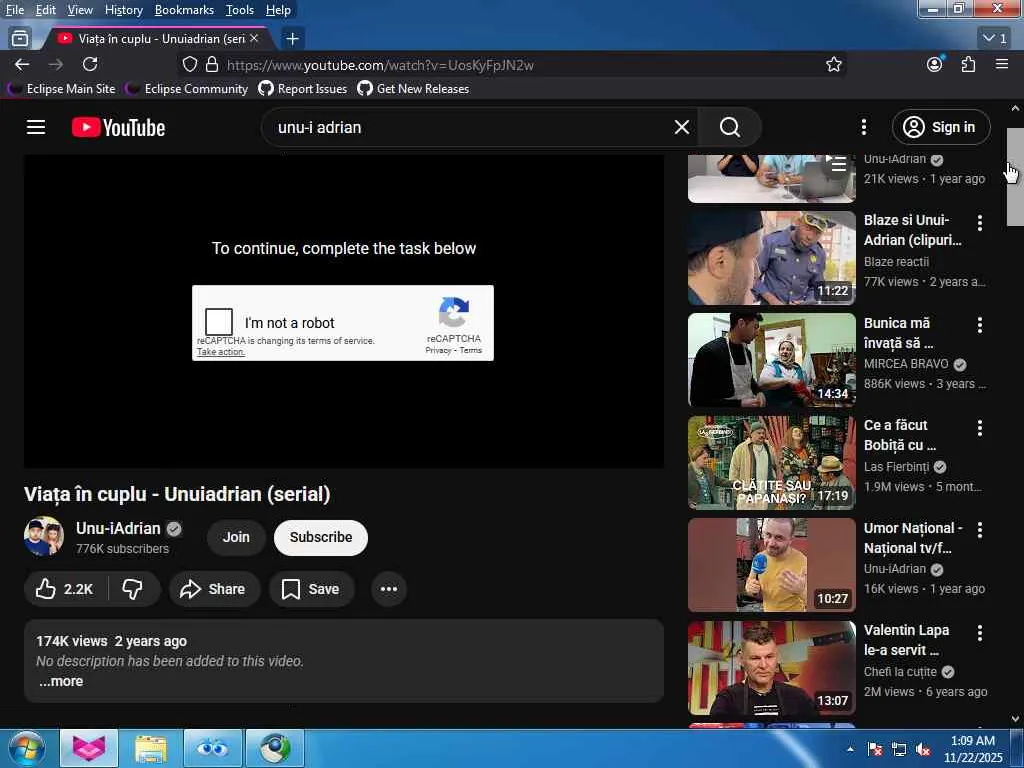Open the Bookmarks menu
The image size is (1024, 768).
[x=184, y=10]
